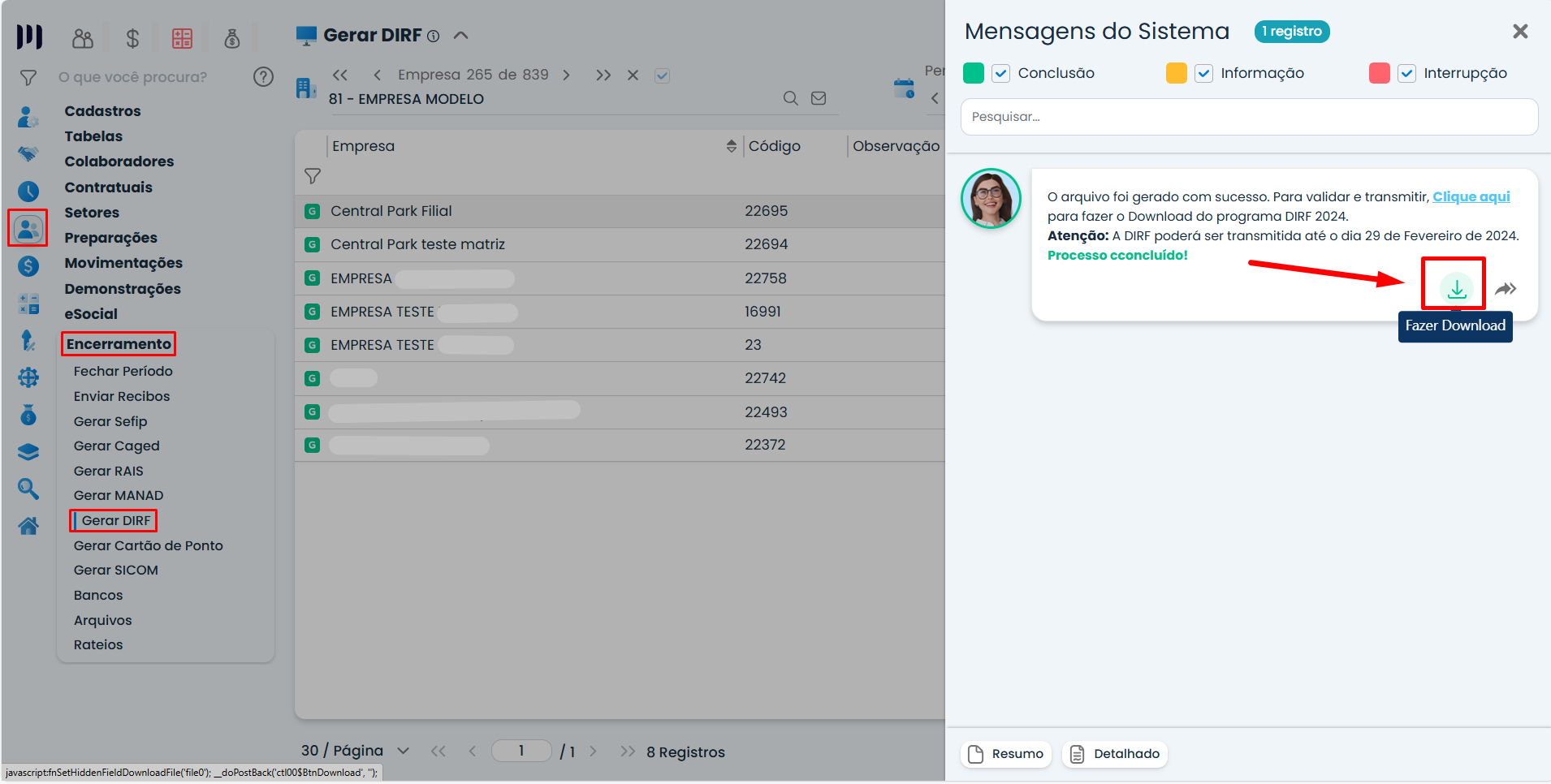Screen dimensions: 1551x784
Task: Click the 'Clique aqui' link
Action: point(1471,196)
